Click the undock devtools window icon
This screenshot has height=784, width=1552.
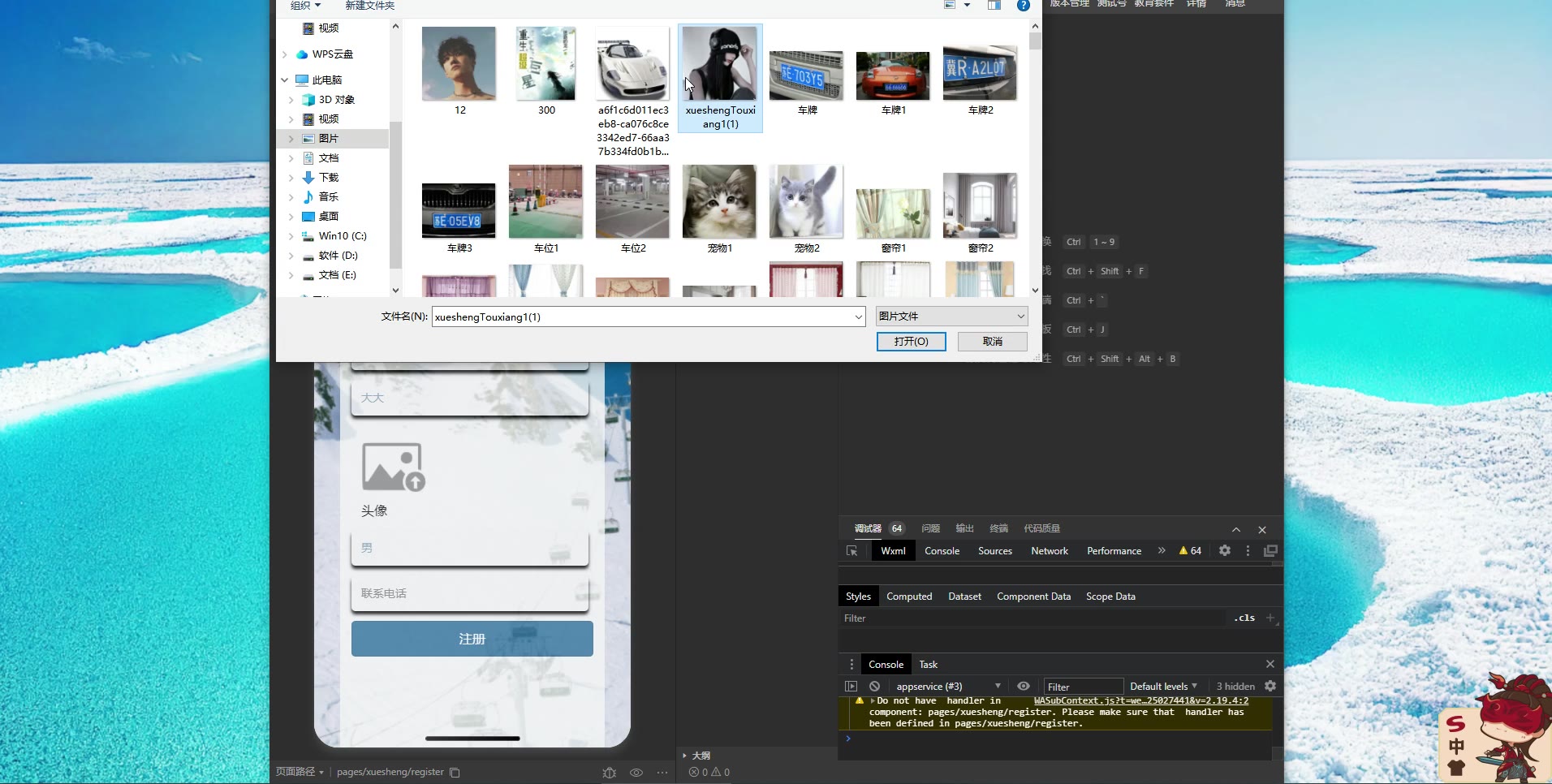pos(1270,551)
